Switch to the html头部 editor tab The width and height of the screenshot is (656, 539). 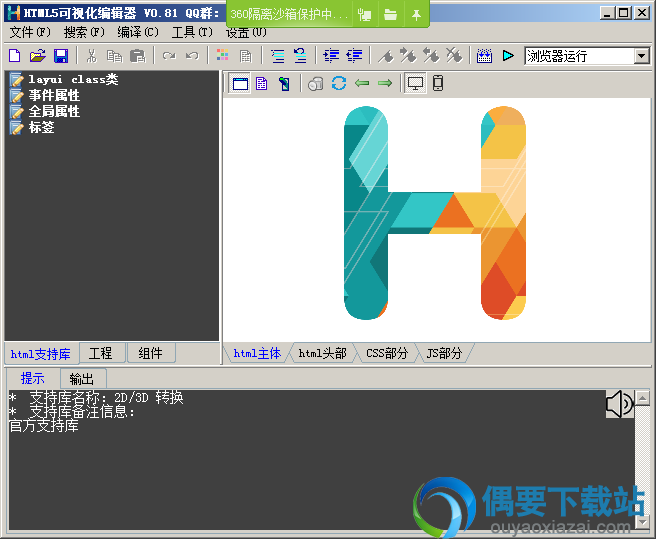tap(323, 354)
